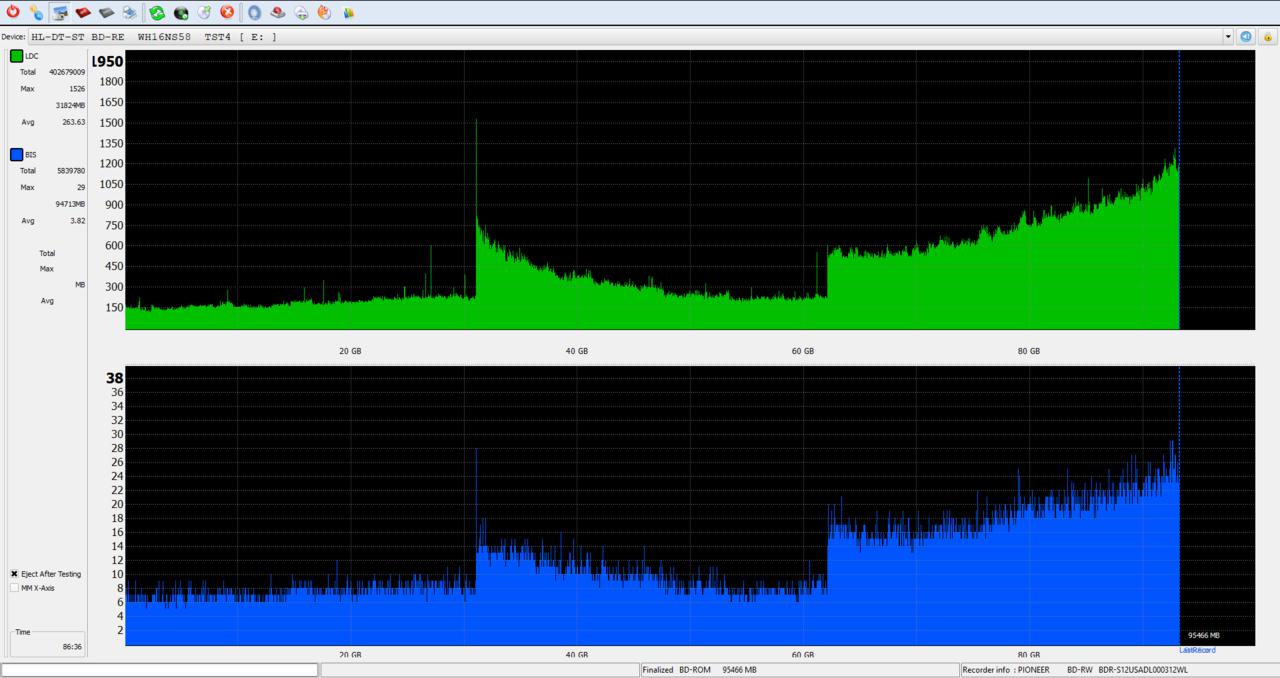Click the colorful bar chart icon

pyautogui.click(x=348, y=12)
